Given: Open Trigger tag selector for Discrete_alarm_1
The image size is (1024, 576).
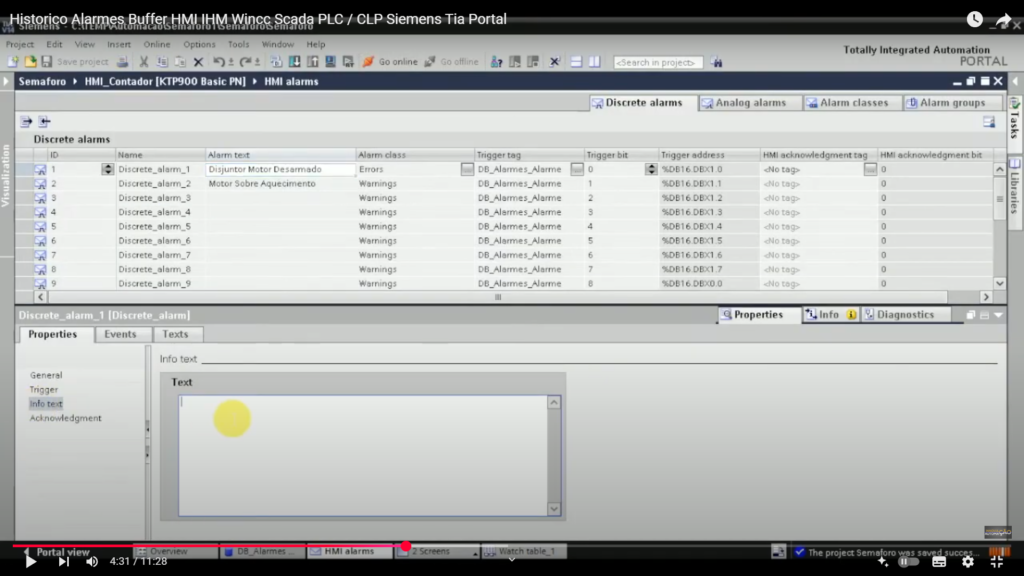Looking at the screenshot, I should [577, 169].
